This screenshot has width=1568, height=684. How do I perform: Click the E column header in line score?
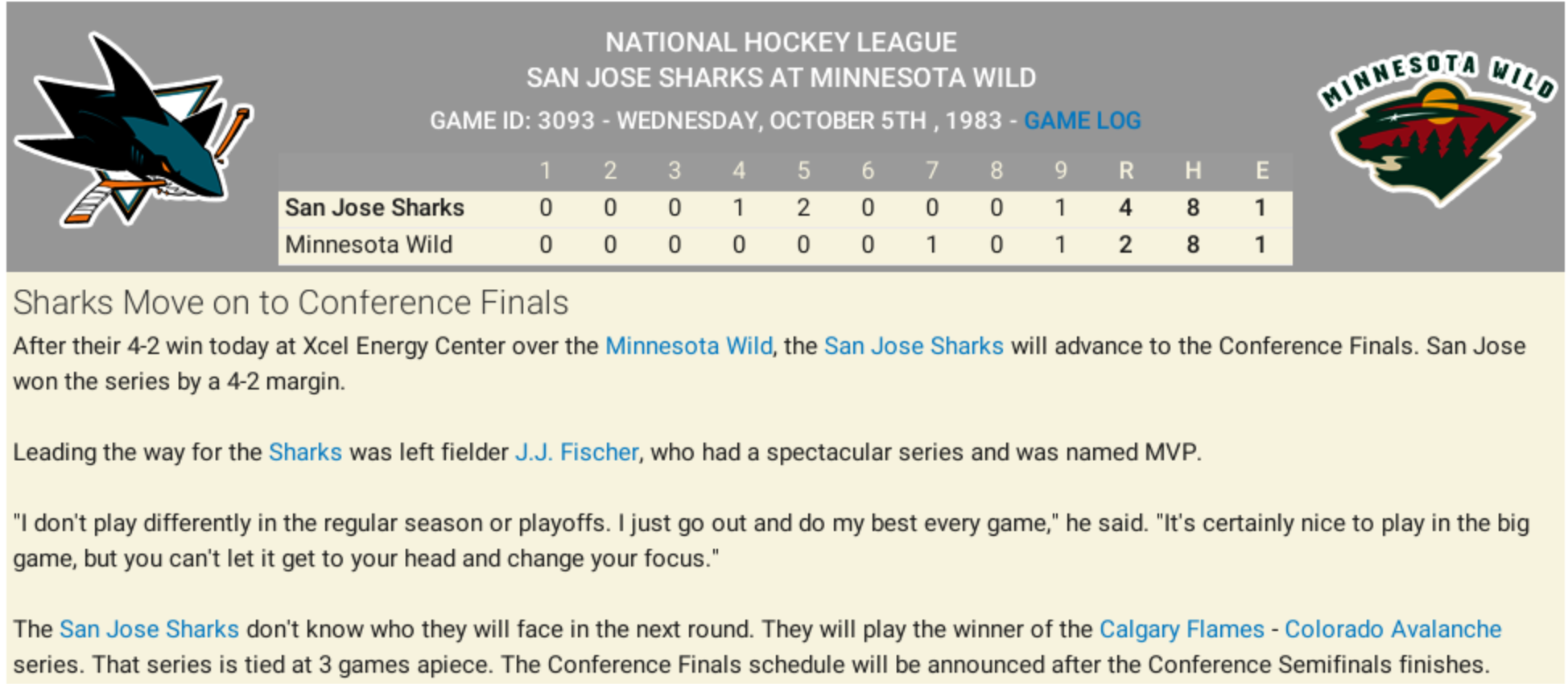pyautogui.click(x=1261, y=171)
